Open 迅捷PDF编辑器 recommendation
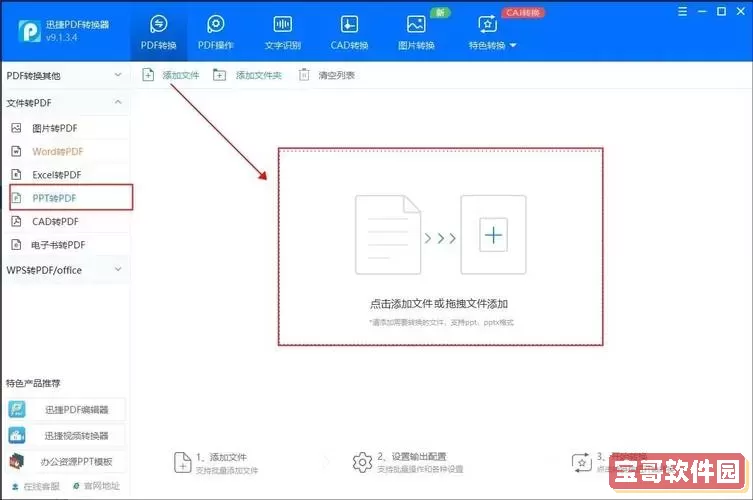This screenshot has width=753, height=500. [66, 409]
